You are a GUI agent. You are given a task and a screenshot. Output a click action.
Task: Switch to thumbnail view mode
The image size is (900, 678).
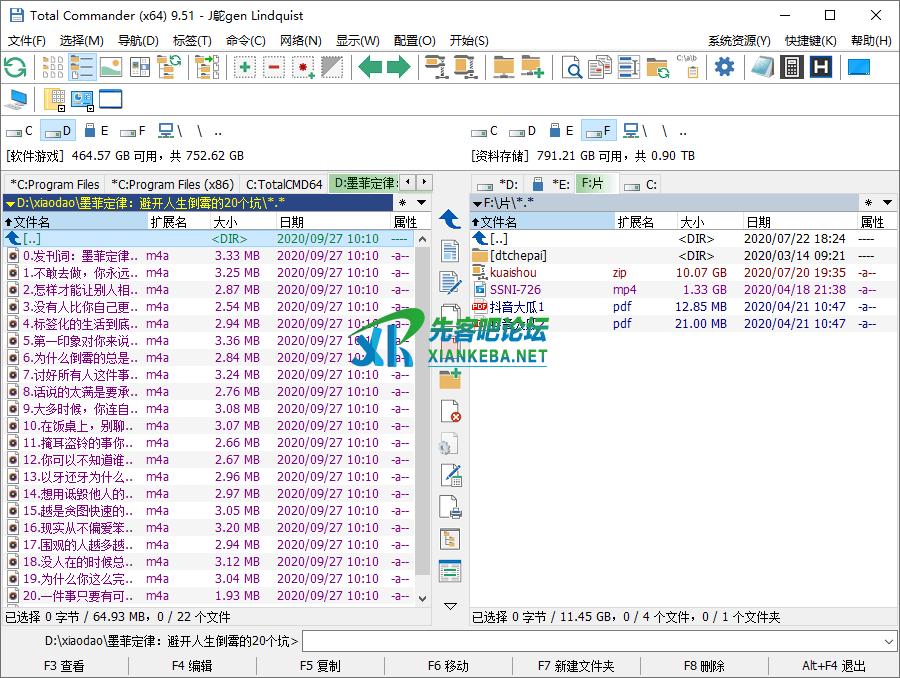(111, 67)
